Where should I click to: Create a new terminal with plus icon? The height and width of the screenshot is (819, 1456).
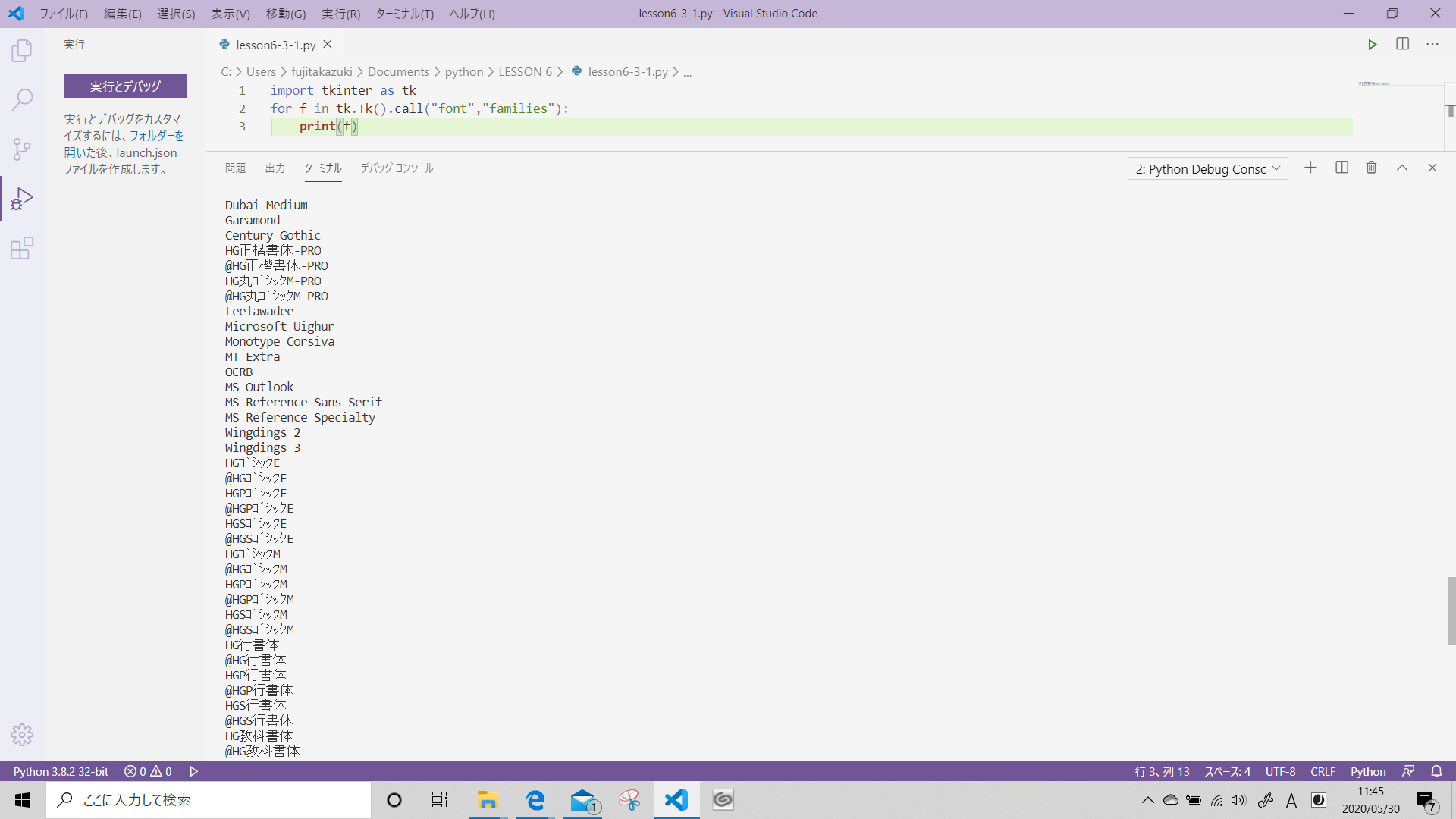coord(1310,168)
